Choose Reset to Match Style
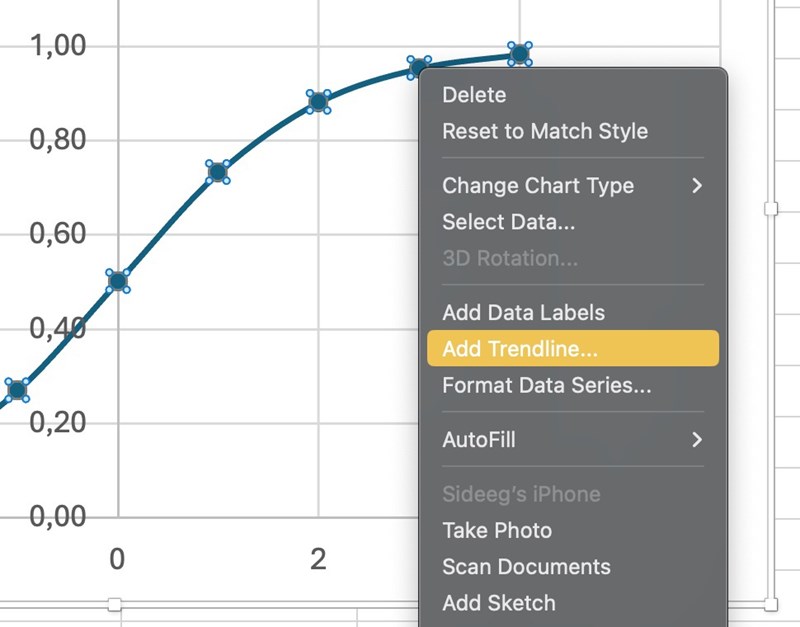The height and width of the screenshot is (627, 800). 544,131
